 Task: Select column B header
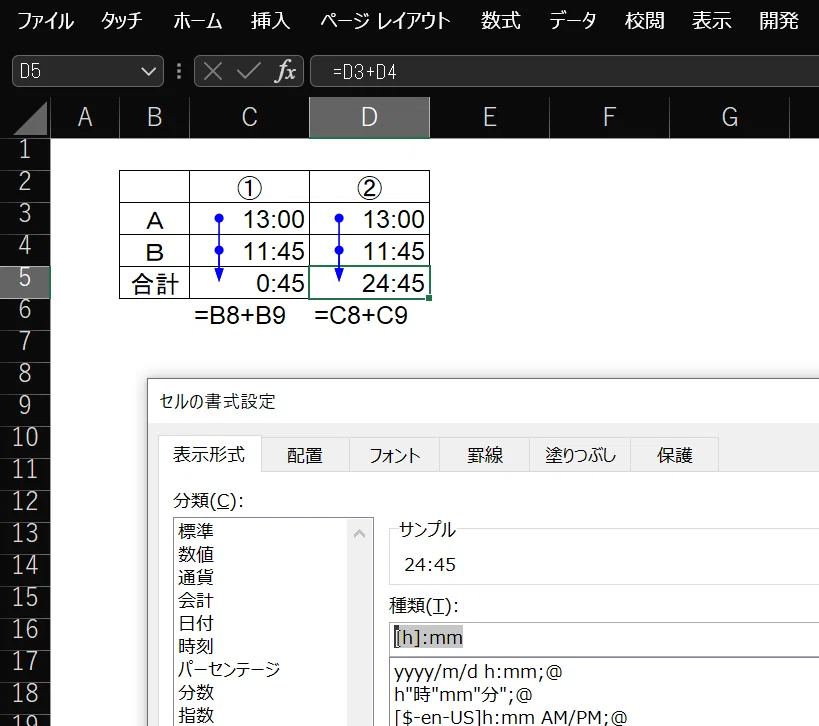point(155,117)
